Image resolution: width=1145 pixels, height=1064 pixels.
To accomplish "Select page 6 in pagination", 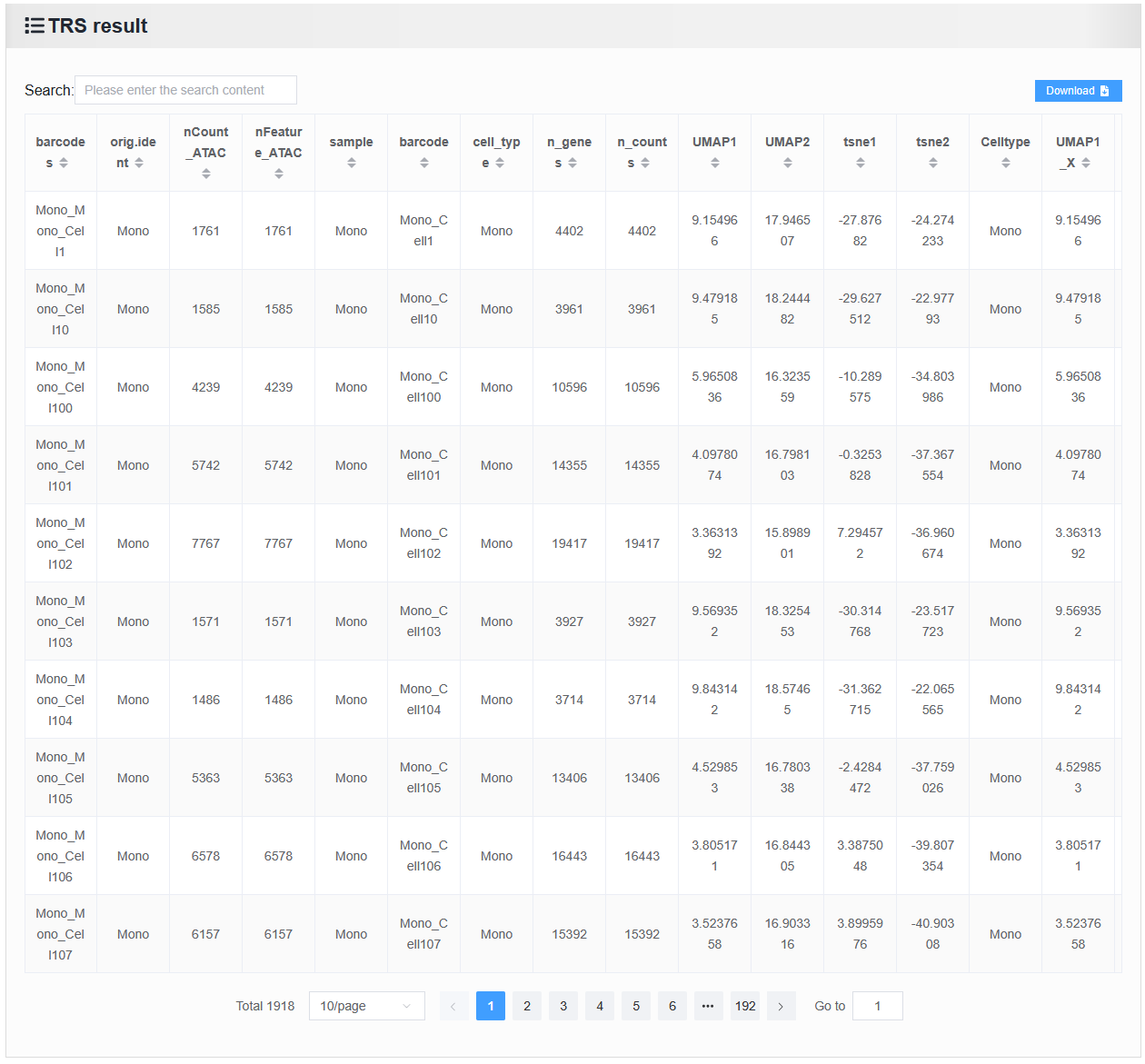I will [672, 1006].
